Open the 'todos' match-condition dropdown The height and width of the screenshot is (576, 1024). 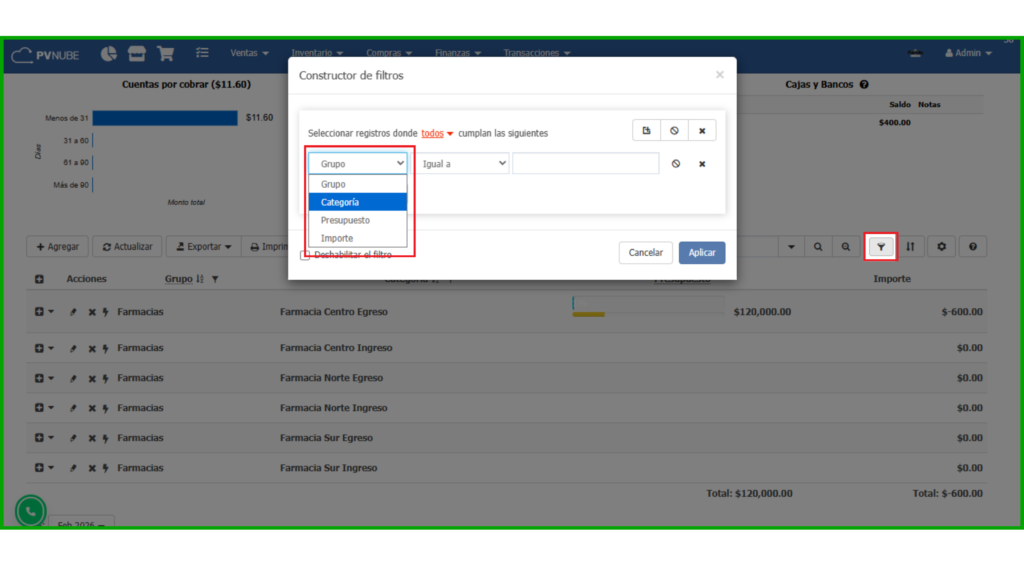point(437,133)
